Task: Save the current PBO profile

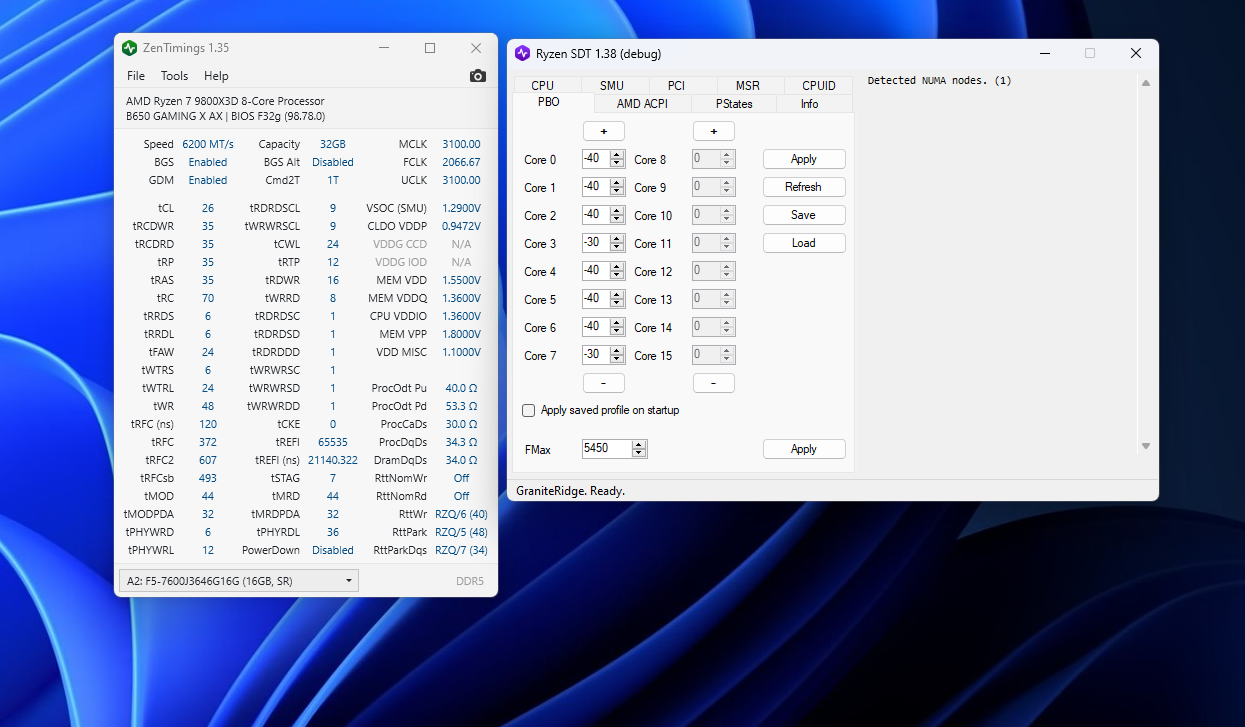Action: (x=804, y=215)
